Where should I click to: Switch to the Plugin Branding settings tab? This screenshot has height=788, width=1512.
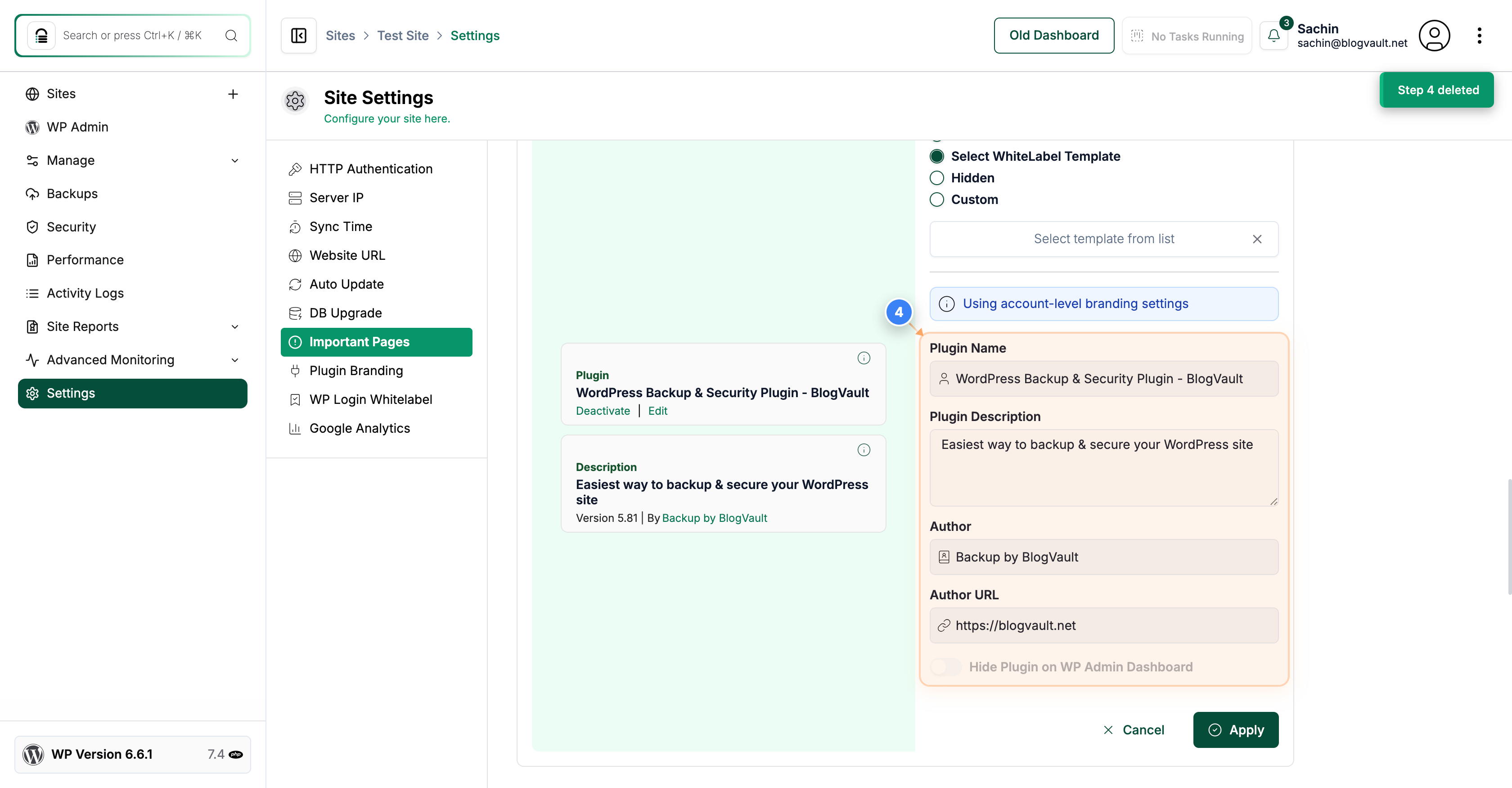coord(356,371)
